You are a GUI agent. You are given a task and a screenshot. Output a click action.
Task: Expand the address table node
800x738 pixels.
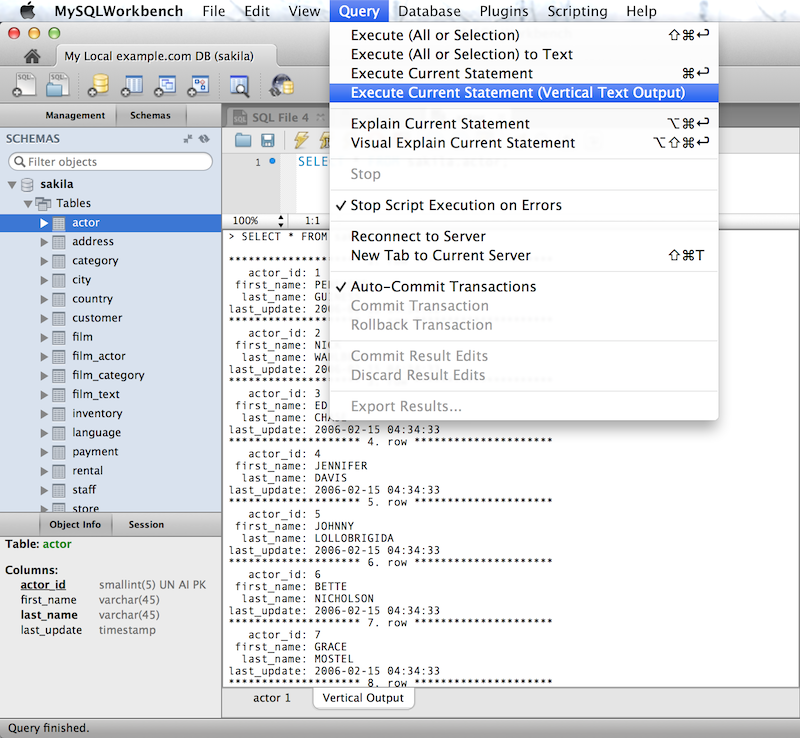coord(44,242)
